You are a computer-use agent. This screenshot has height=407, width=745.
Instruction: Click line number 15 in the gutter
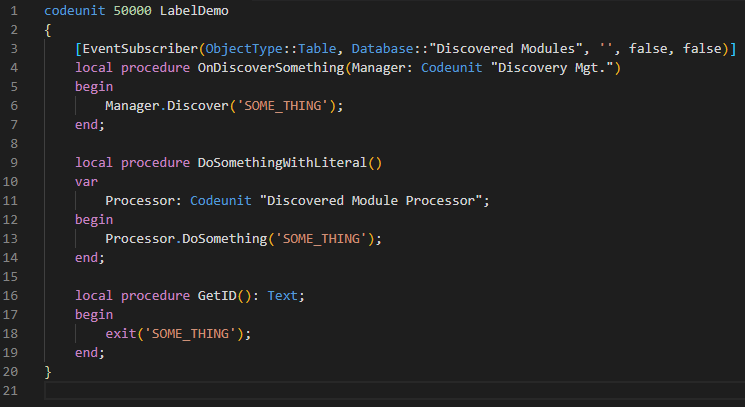click(10, 276)
